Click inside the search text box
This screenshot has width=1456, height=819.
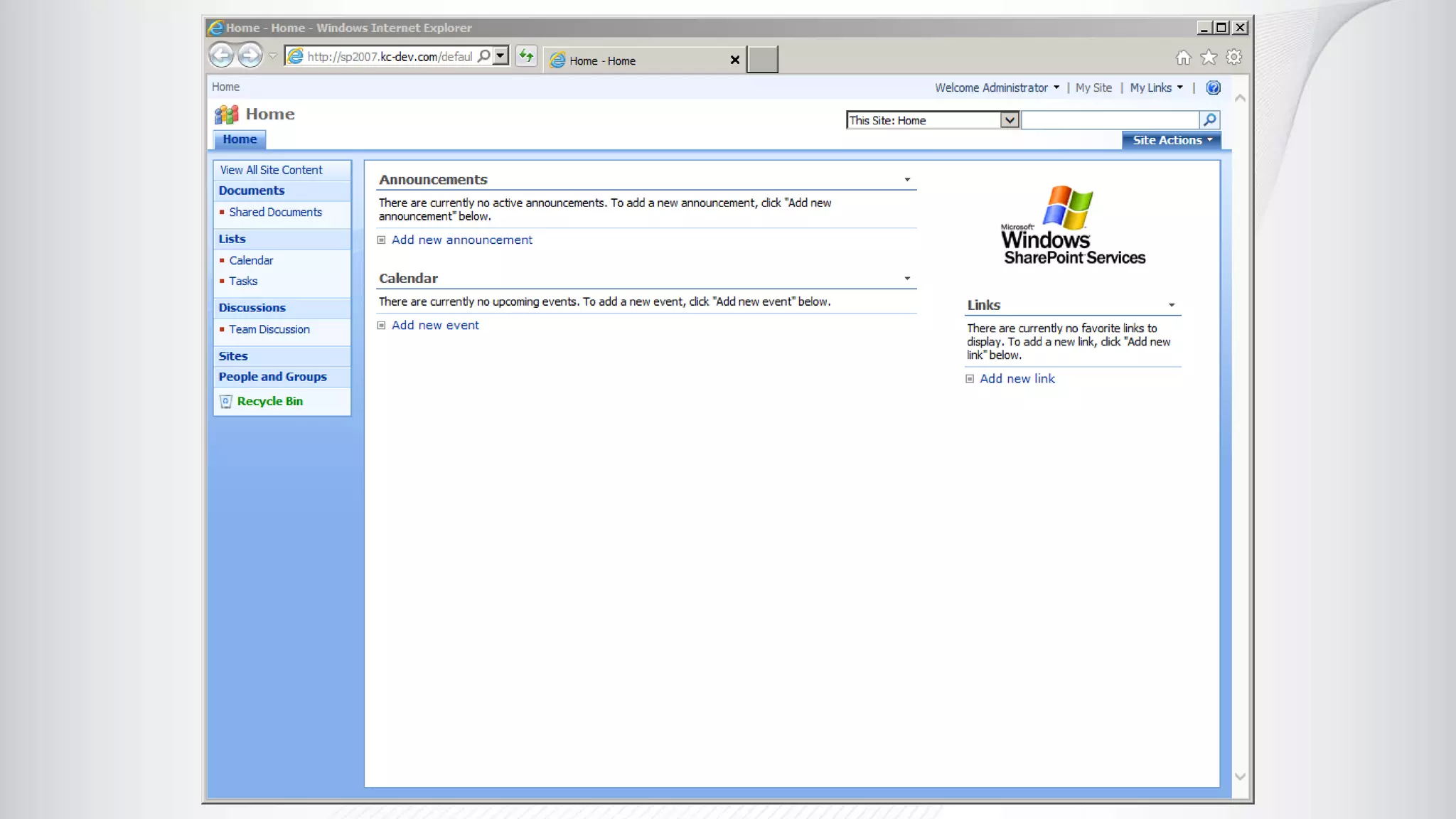(1110, 120)
